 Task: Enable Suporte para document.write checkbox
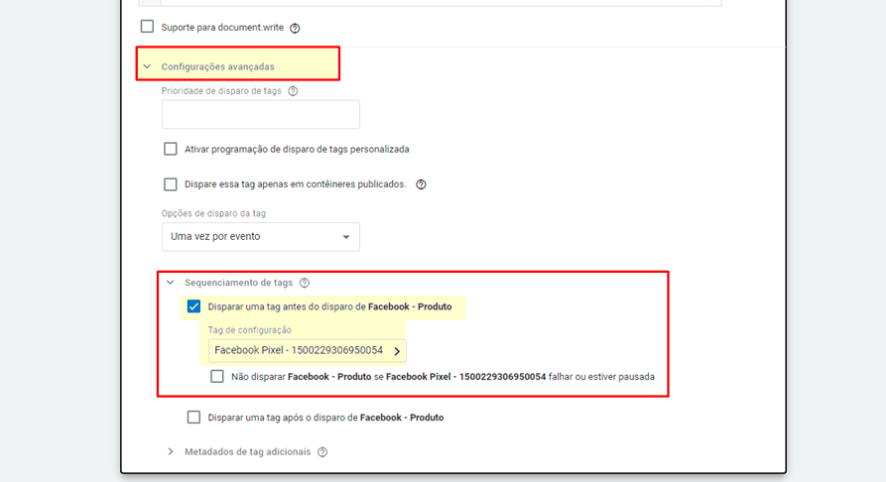coord(147,27)
